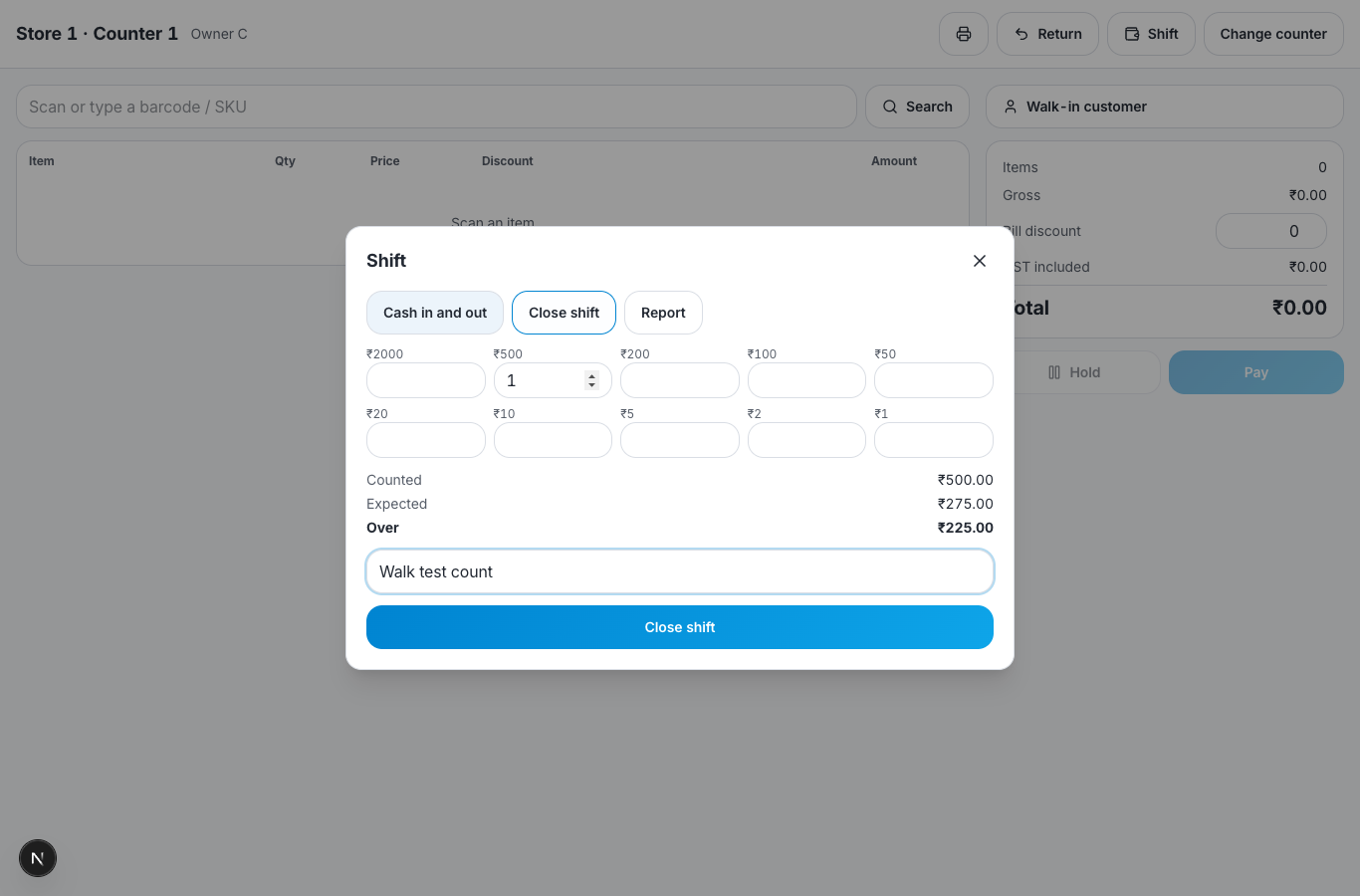Focus the barcode / SKU scan box
1360x896 pixels.
pos(436,107)
